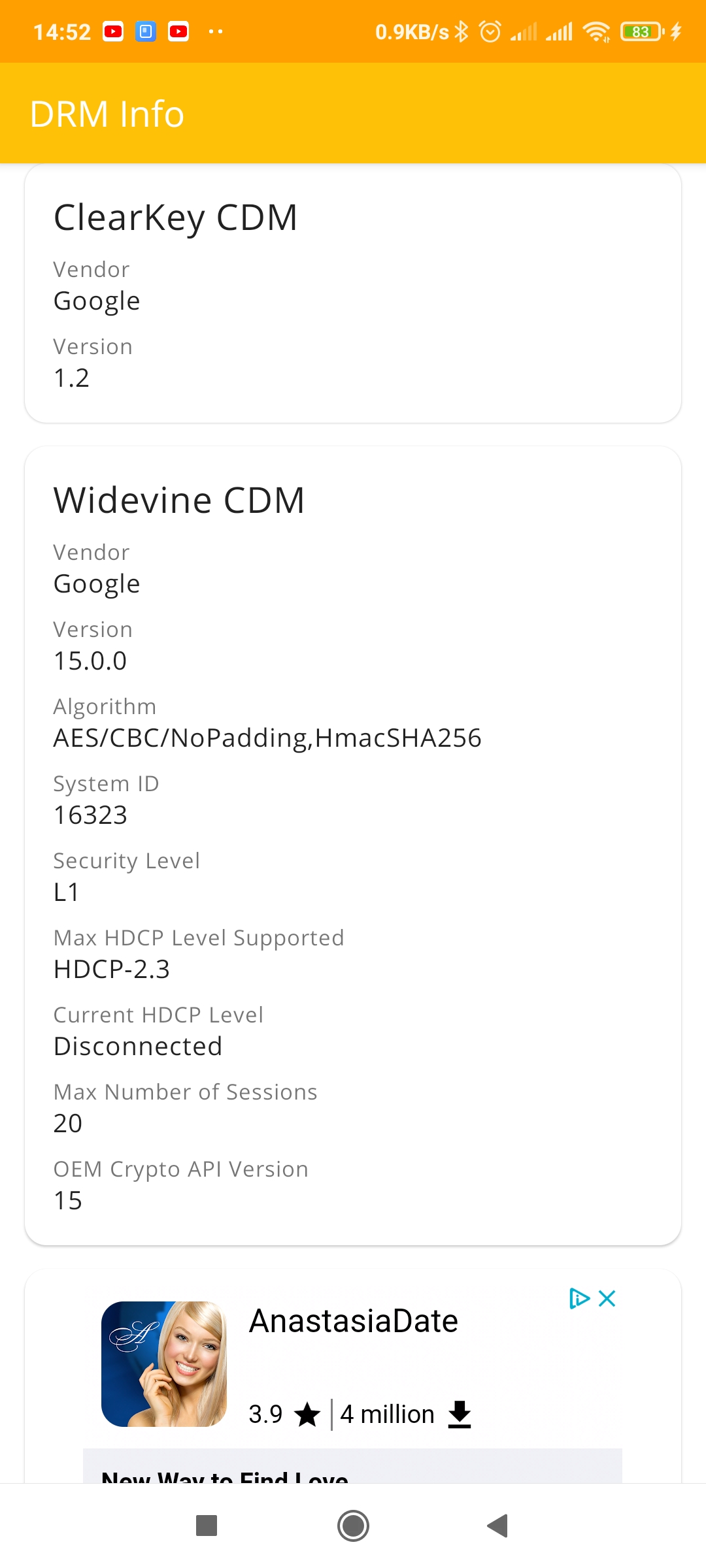Tap the Bluetooth icon in status bar

click(462, 31)
